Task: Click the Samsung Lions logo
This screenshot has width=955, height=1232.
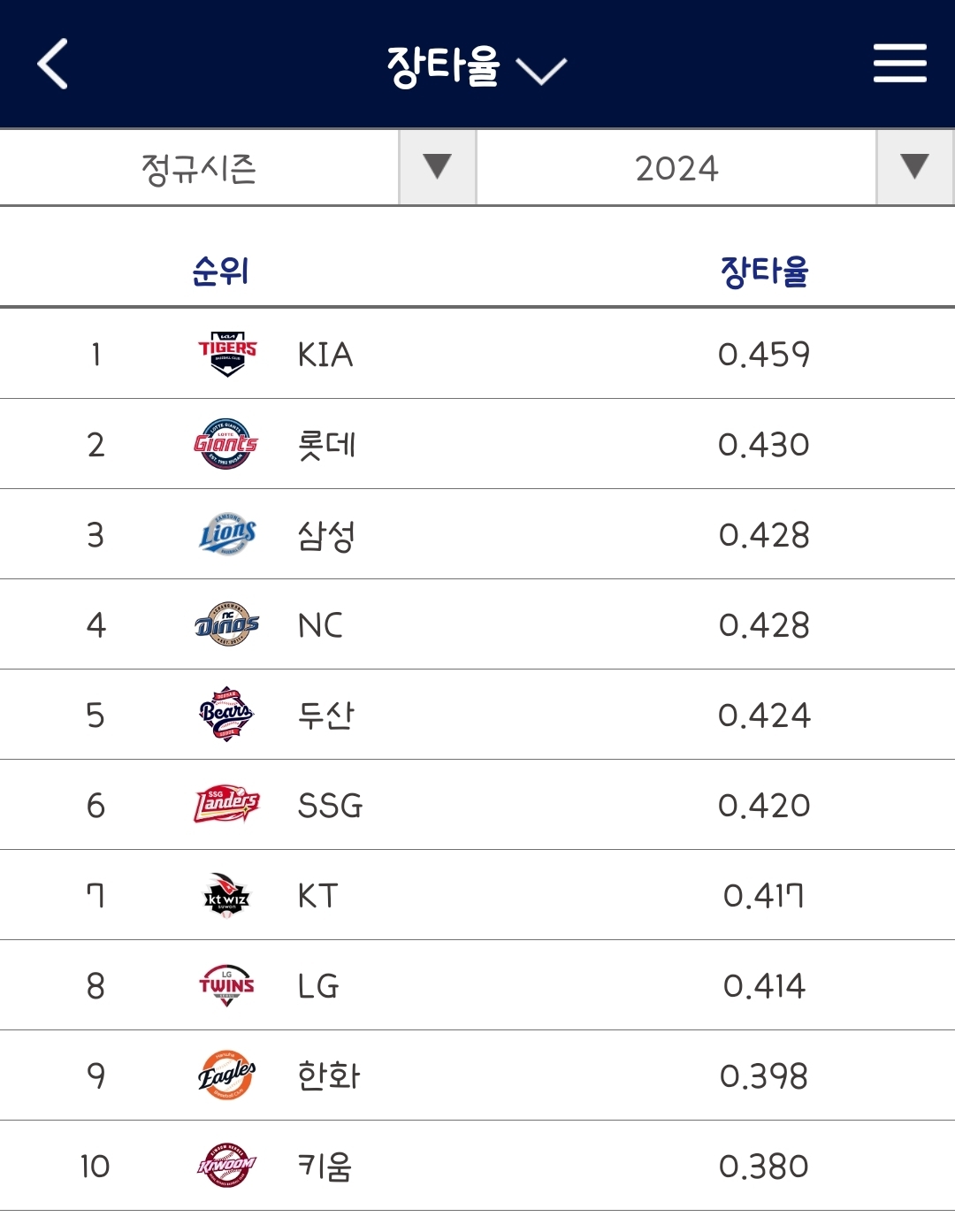Action: click(x=227, y=534)
